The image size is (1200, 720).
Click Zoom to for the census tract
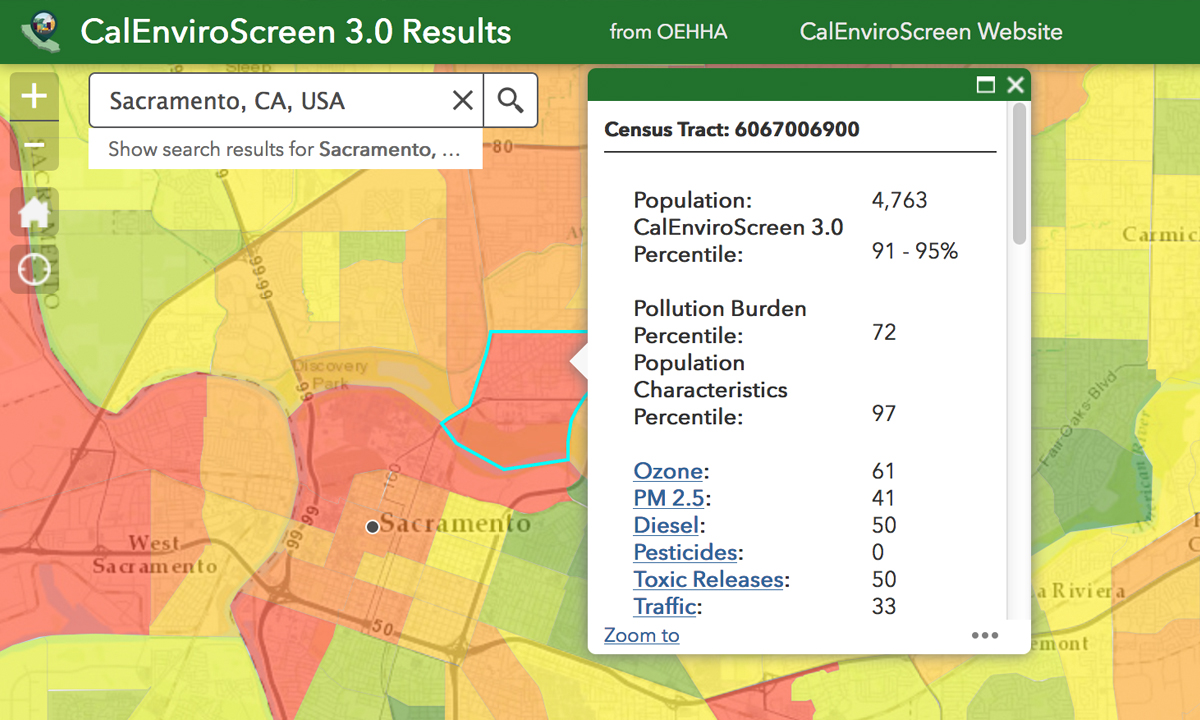point(640,635)
